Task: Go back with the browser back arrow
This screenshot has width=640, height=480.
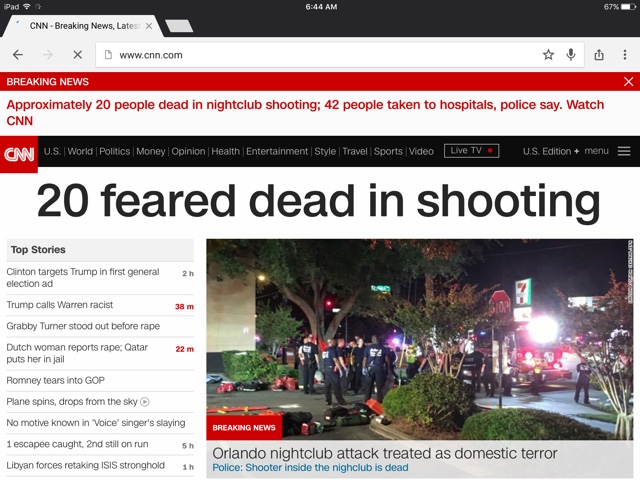Action: tap(18, 55)
